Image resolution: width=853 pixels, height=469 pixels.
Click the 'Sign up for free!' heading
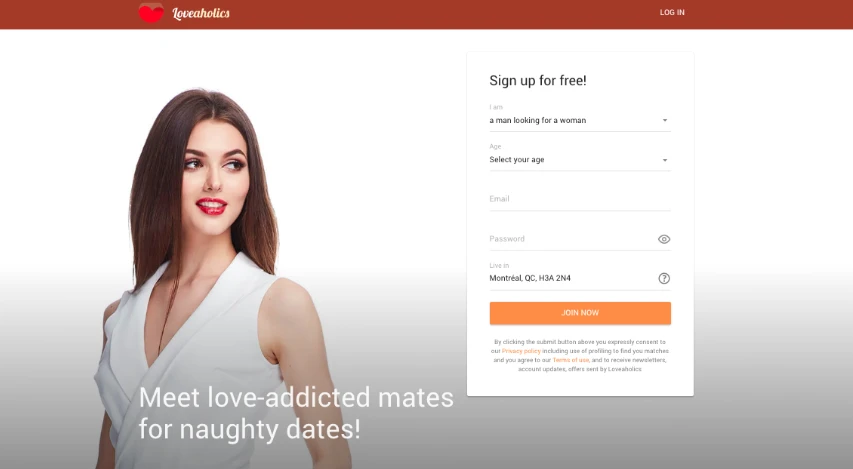(x=537, y=81)
